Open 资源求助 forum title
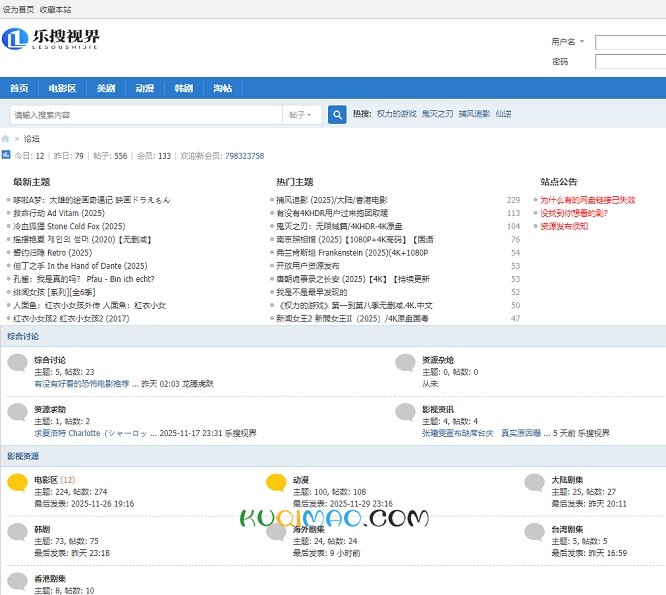This screenshot has height=595, width=666. (x=50, y=409)
